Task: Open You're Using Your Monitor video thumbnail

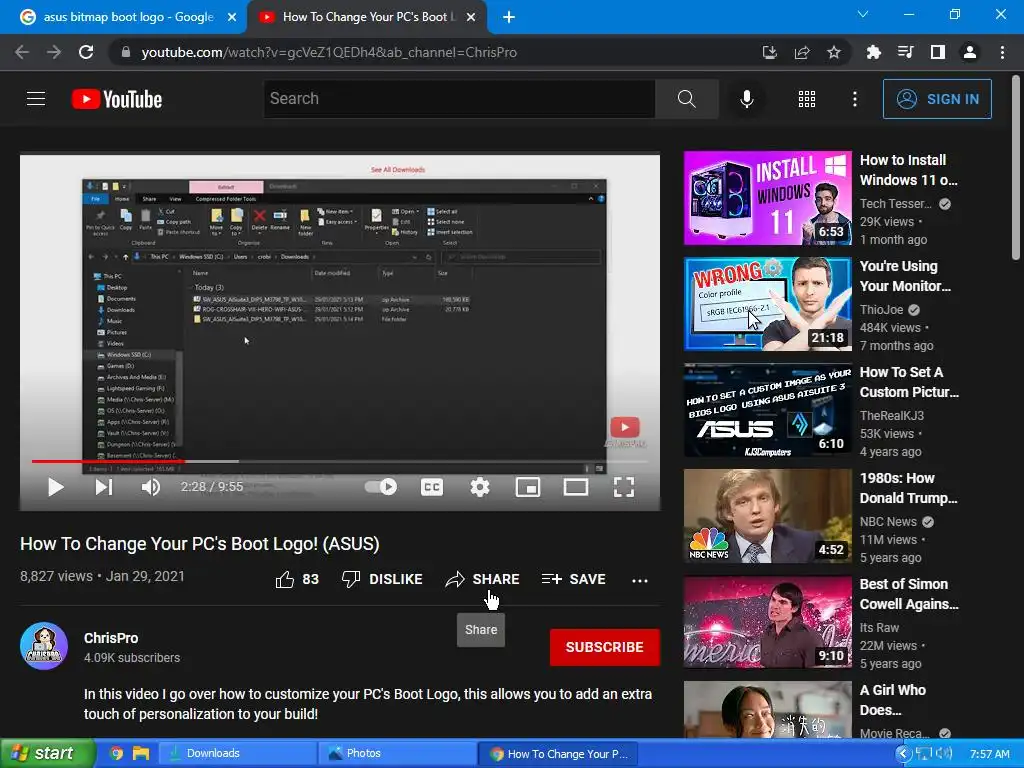Action: pyautogui.click(x=767, y=304)
